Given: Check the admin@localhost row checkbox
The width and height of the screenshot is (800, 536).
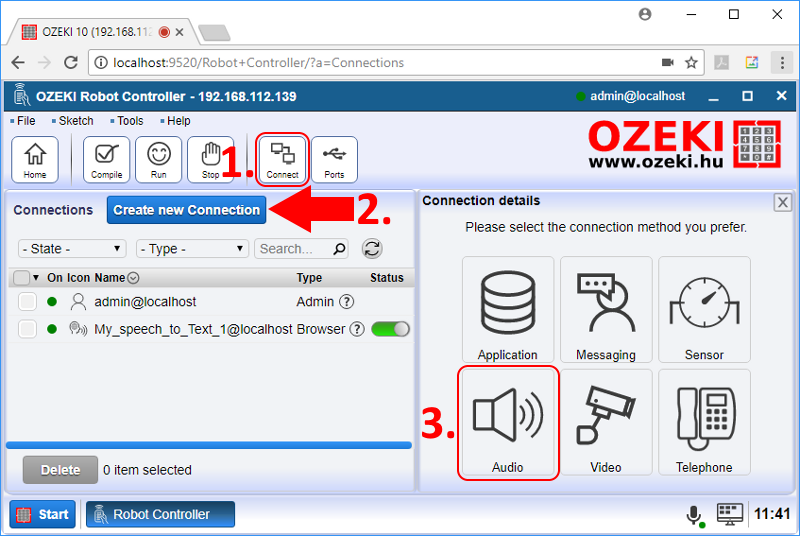Looking at the screenshot, I should coord(27,302).
